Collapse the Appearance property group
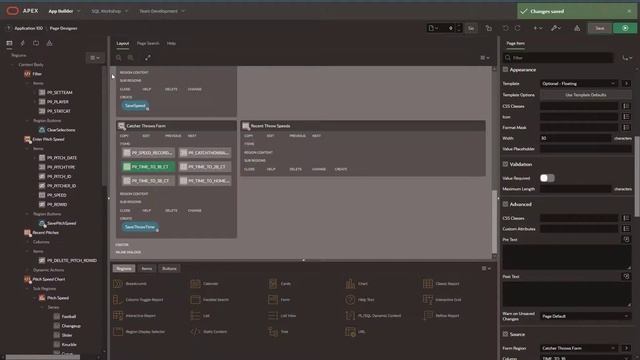 [x=505, y=70]
